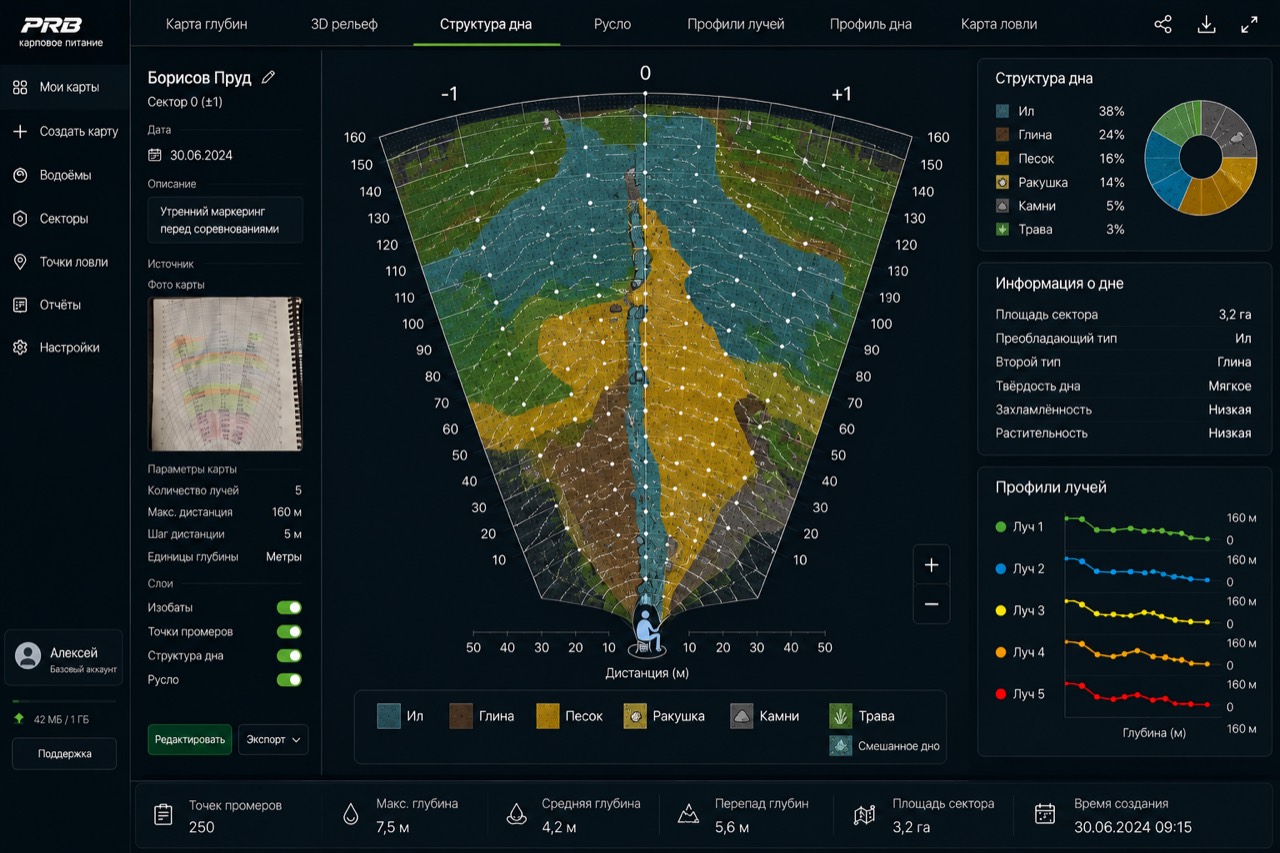
Task: Toggle the Изобаты layer switch
Action: (289, 607)
